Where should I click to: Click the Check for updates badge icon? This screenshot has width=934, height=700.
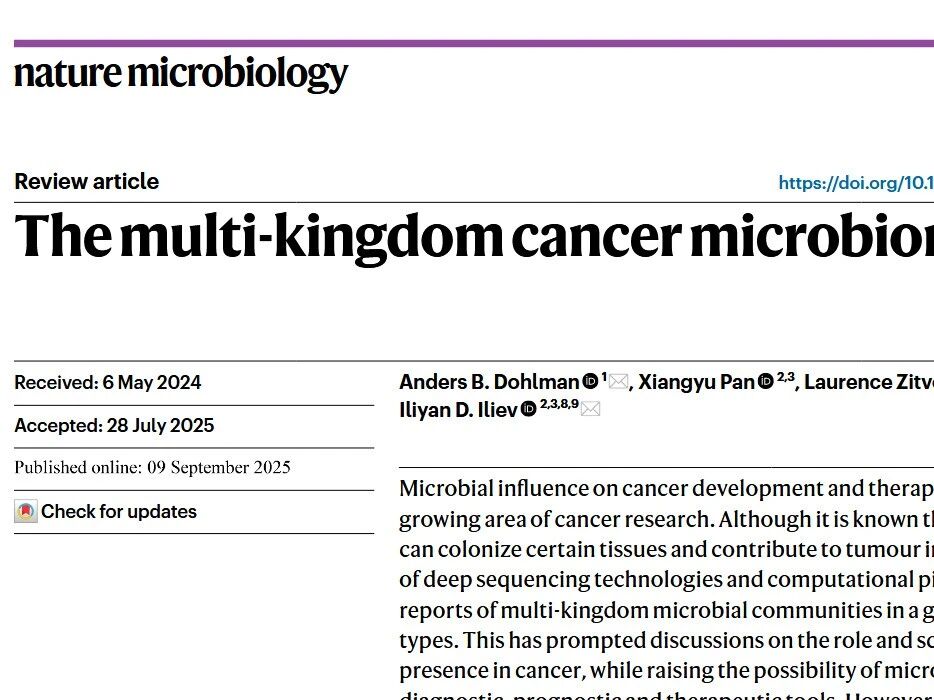(26, 512)
